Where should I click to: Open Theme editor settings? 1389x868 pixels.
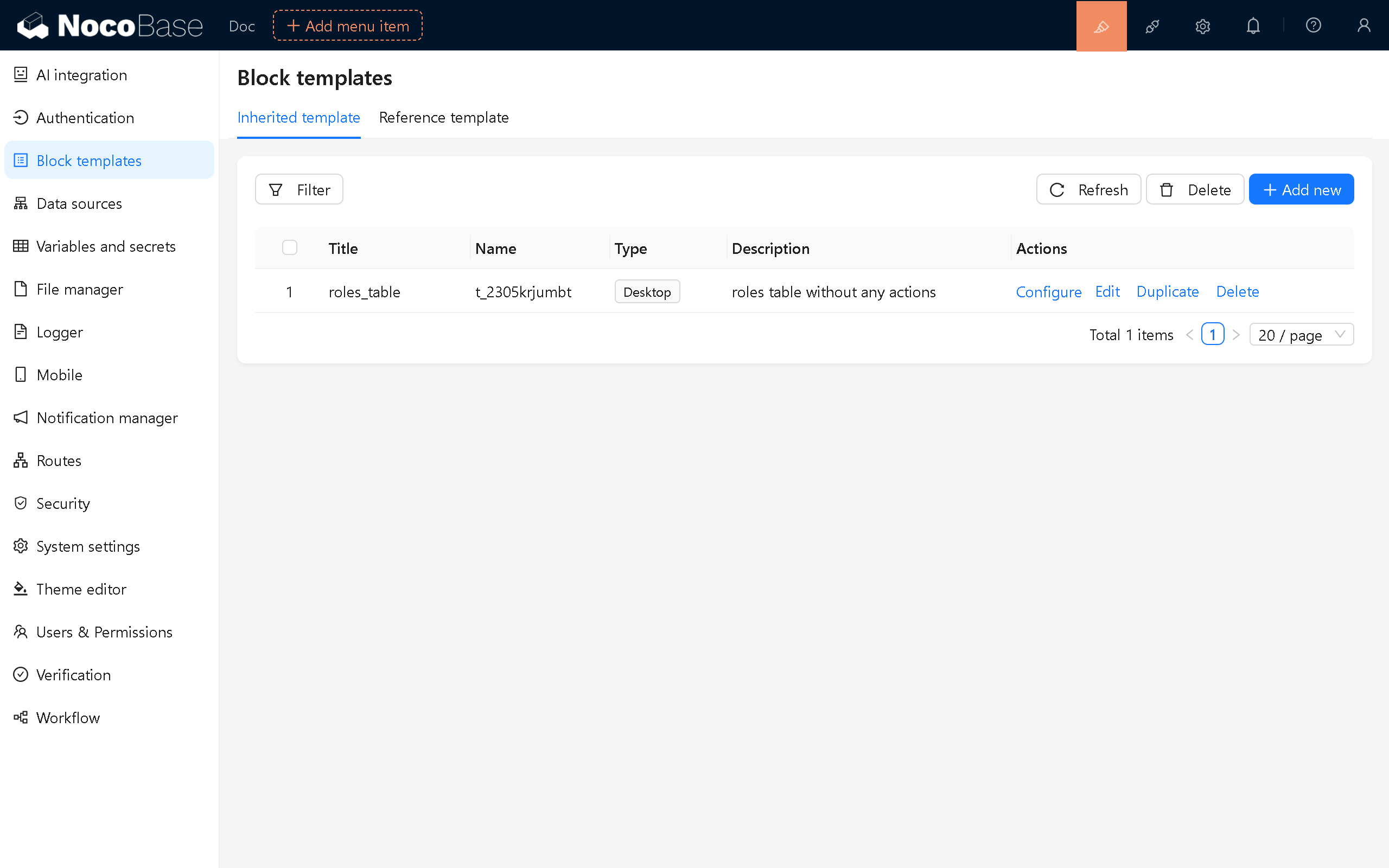pyautogui.click(x=81, y=589)
